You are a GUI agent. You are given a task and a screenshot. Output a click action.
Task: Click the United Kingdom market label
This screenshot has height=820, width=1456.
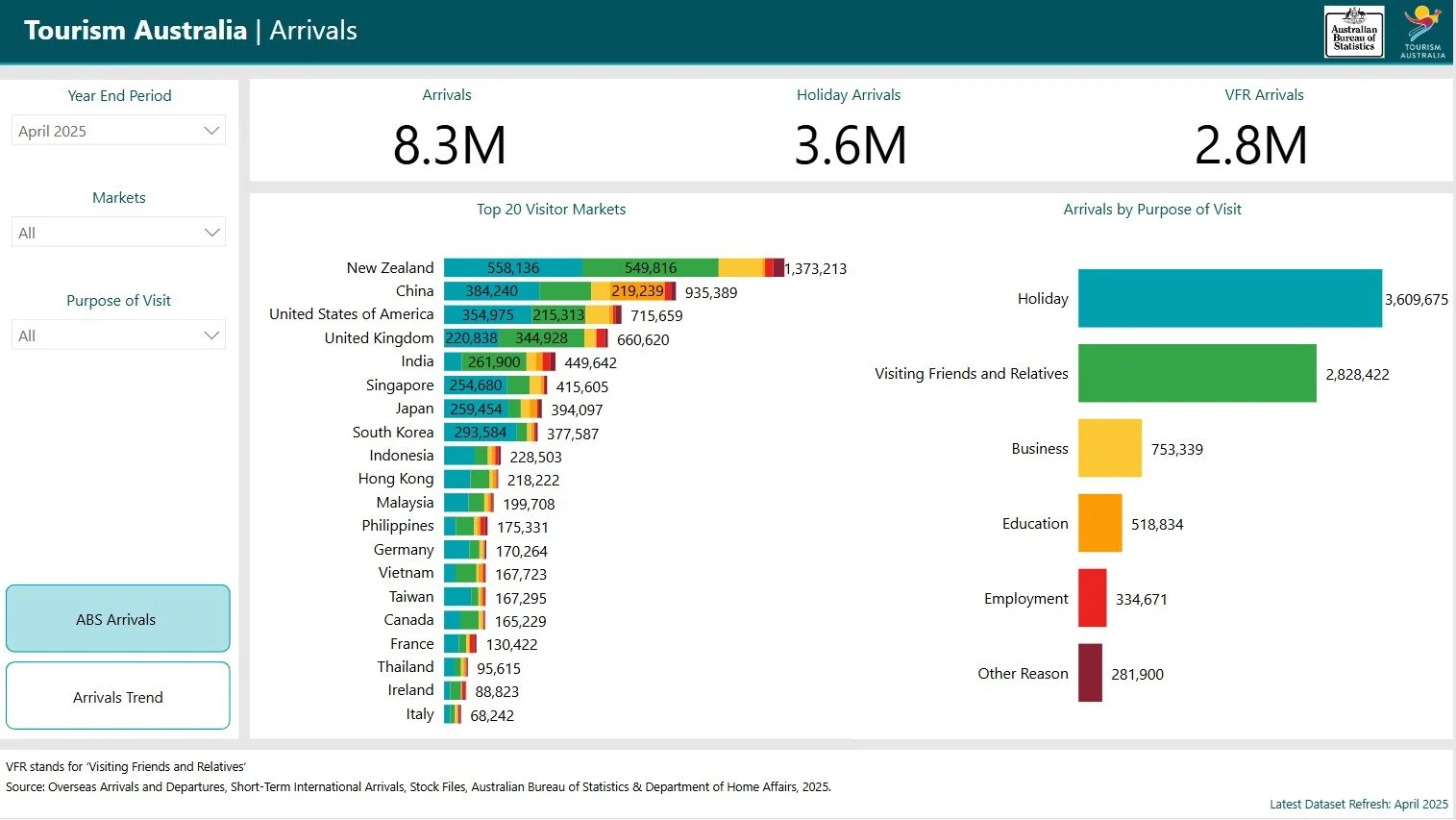coord(379,338)
